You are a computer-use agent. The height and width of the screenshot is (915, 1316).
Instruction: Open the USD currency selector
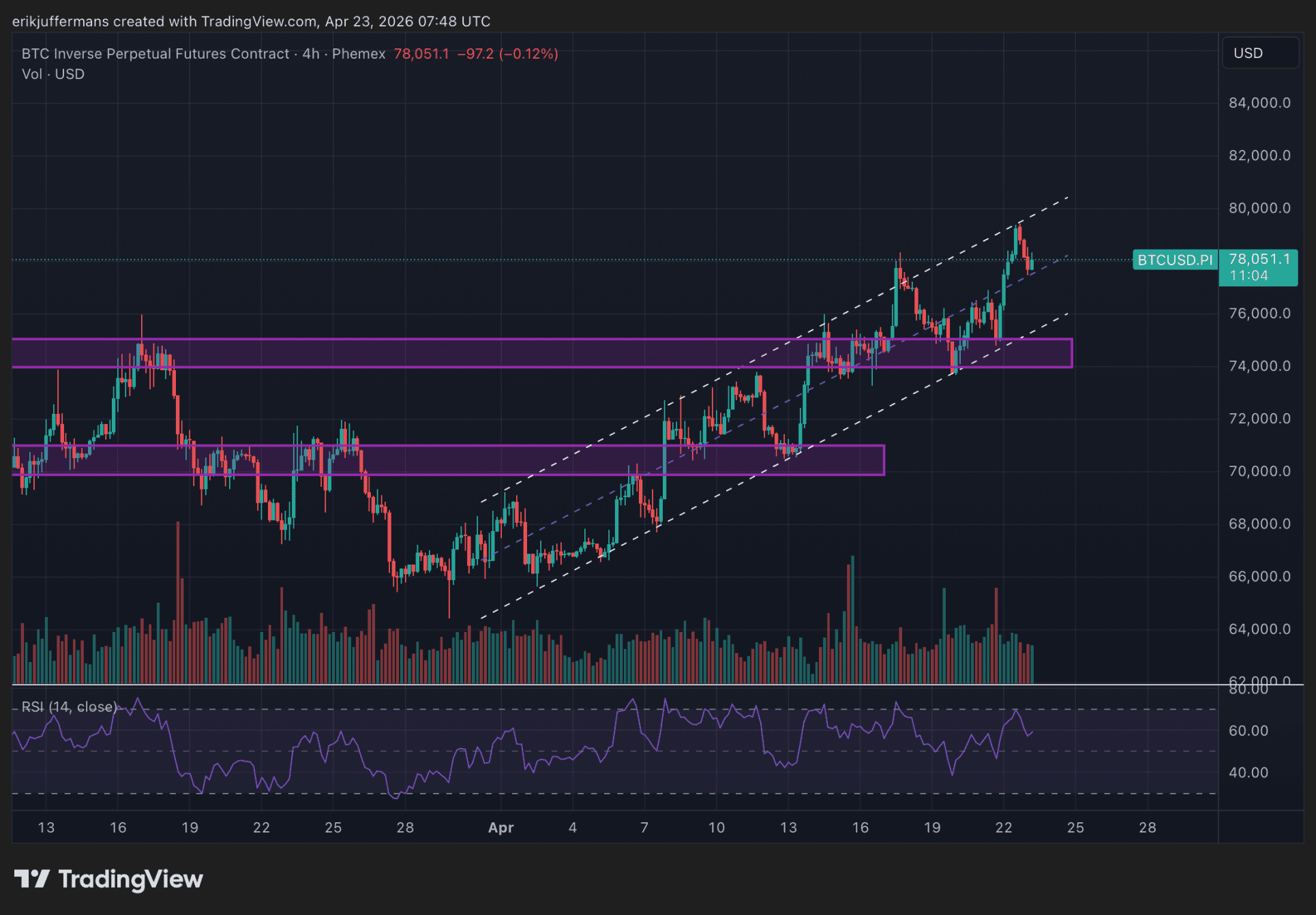coord(1259,53)
